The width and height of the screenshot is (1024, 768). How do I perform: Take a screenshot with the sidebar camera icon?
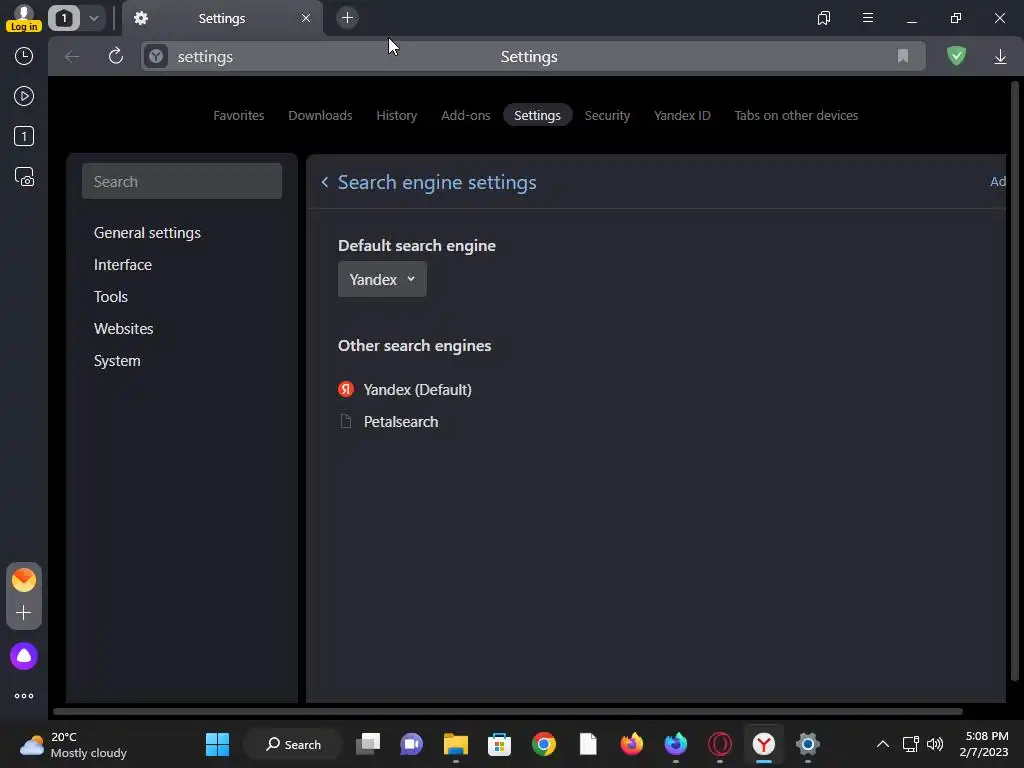(24, 177)
